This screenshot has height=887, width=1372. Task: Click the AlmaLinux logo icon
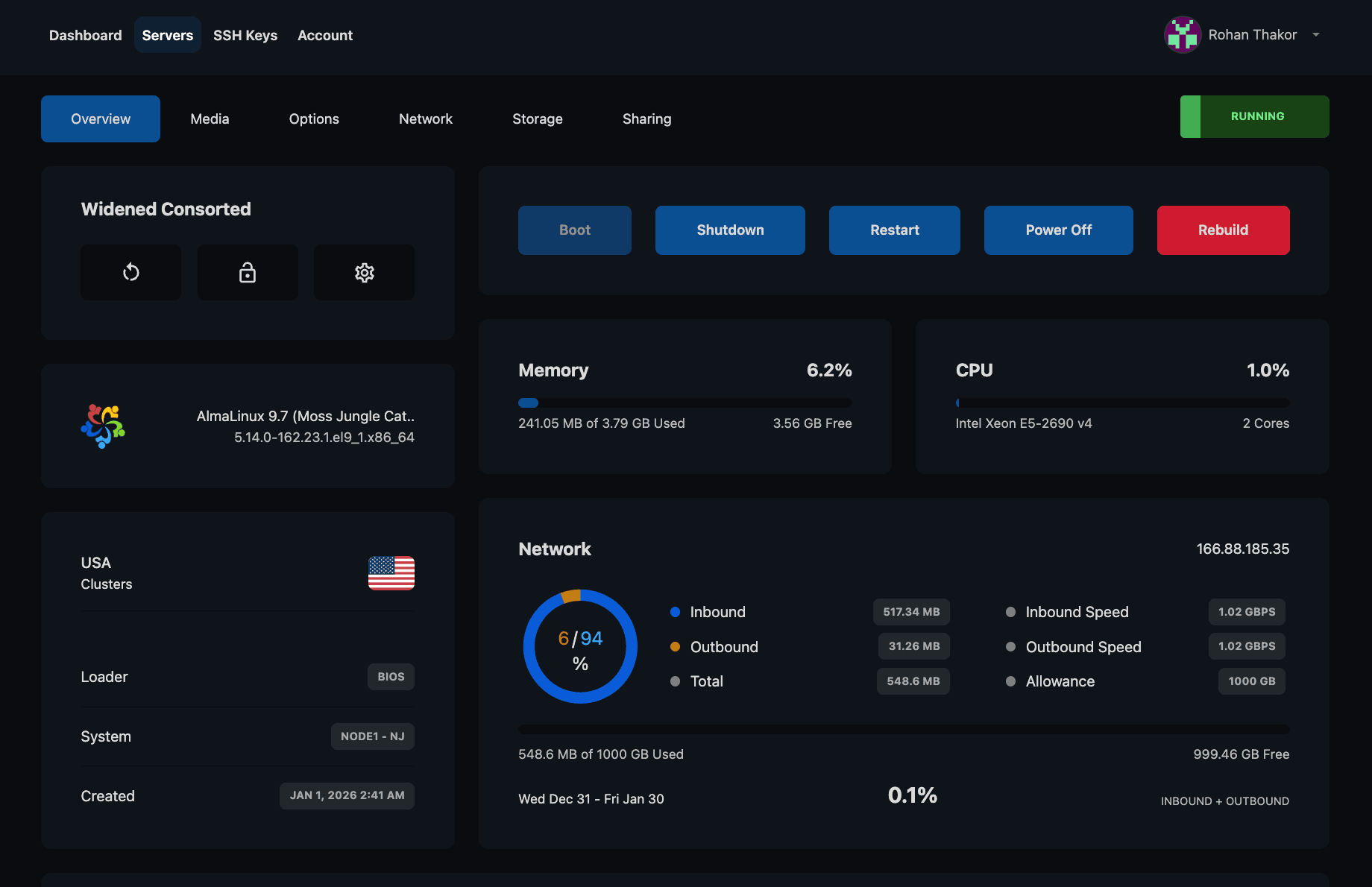tap(103, 426)
